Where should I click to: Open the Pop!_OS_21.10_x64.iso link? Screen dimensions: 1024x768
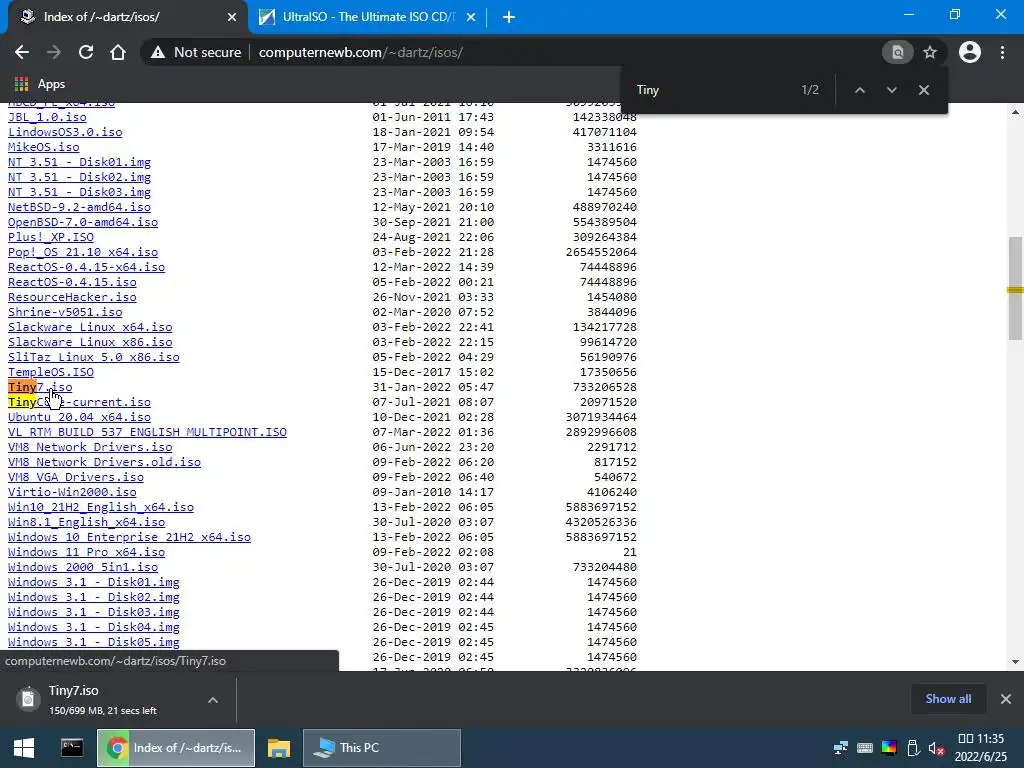tap(83, 252)
